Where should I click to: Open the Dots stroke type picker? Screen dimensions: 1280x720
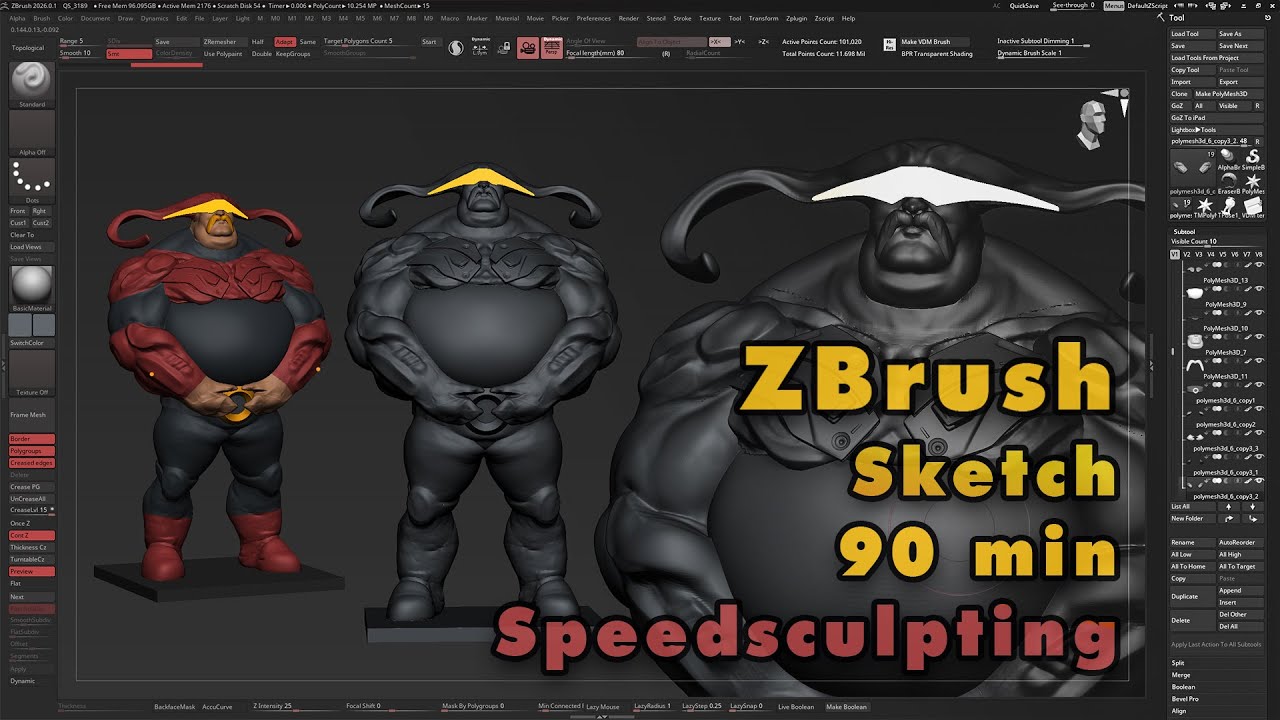click(31, 179)
